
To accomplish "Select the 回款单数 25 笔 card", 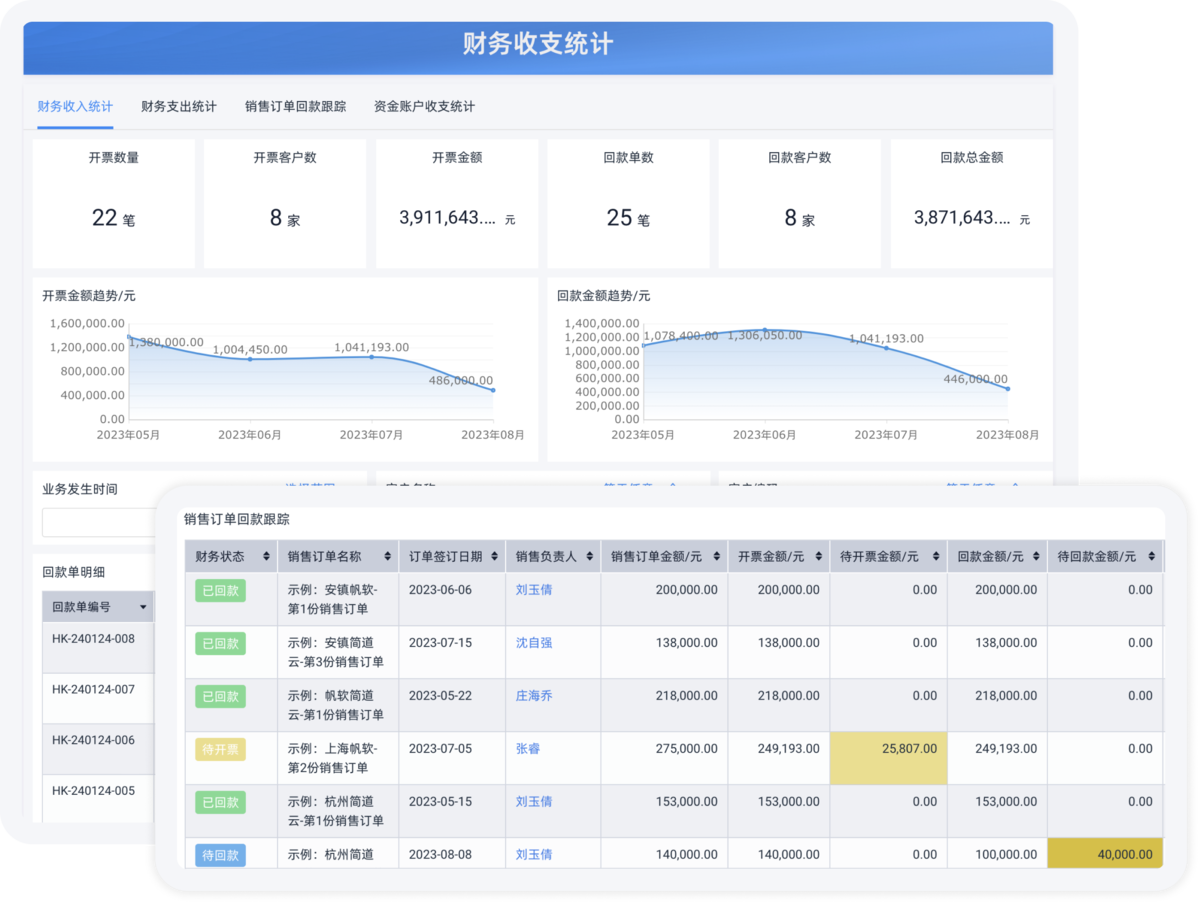I will (628, 204).
